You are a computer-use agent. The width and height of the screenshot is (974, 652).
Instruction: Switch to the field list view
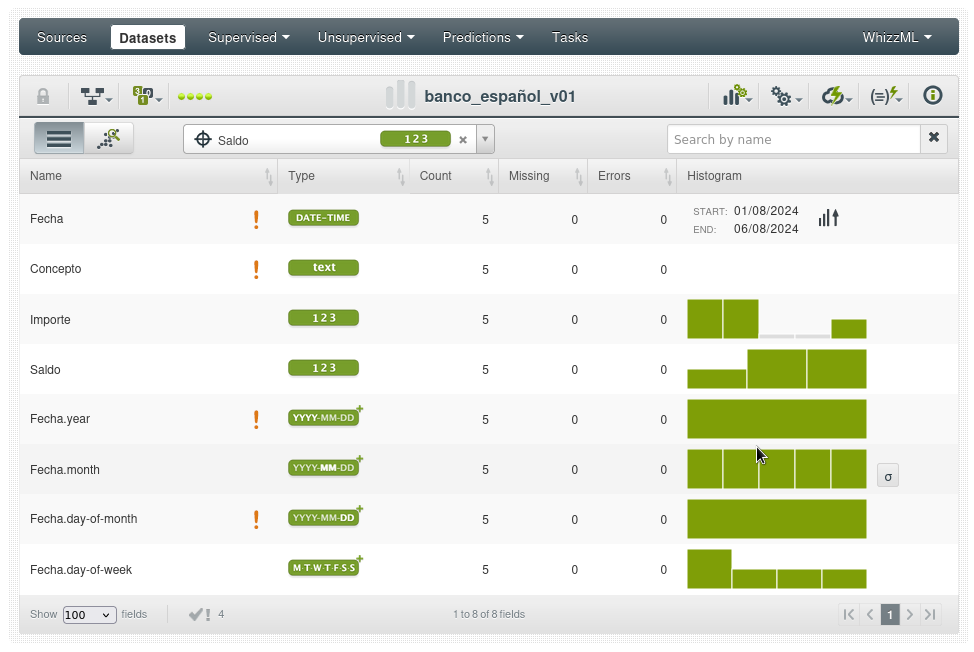(x=59, y=138)
